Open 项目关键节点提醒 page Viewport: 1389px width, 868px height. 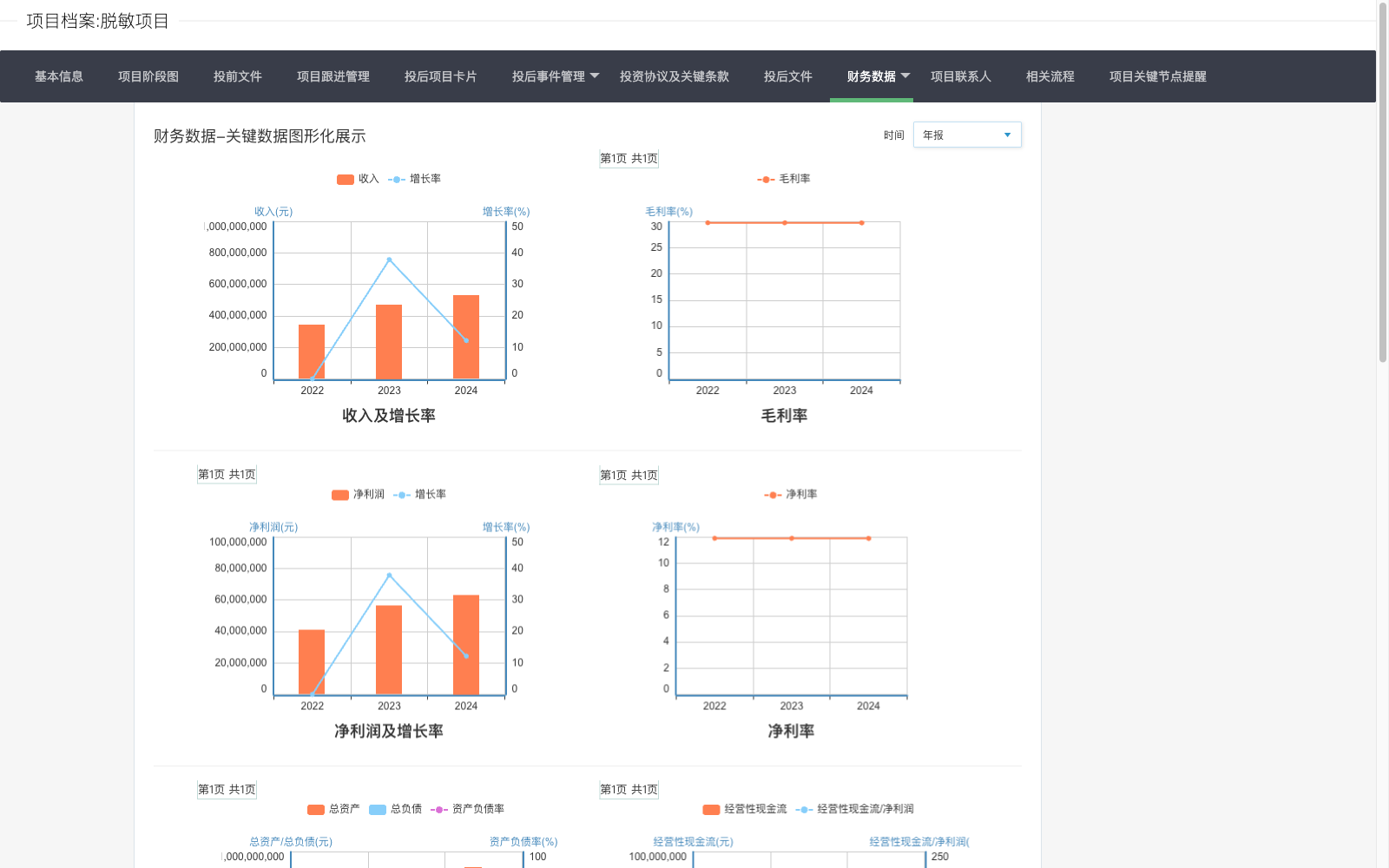click(x=1157, y=76)
